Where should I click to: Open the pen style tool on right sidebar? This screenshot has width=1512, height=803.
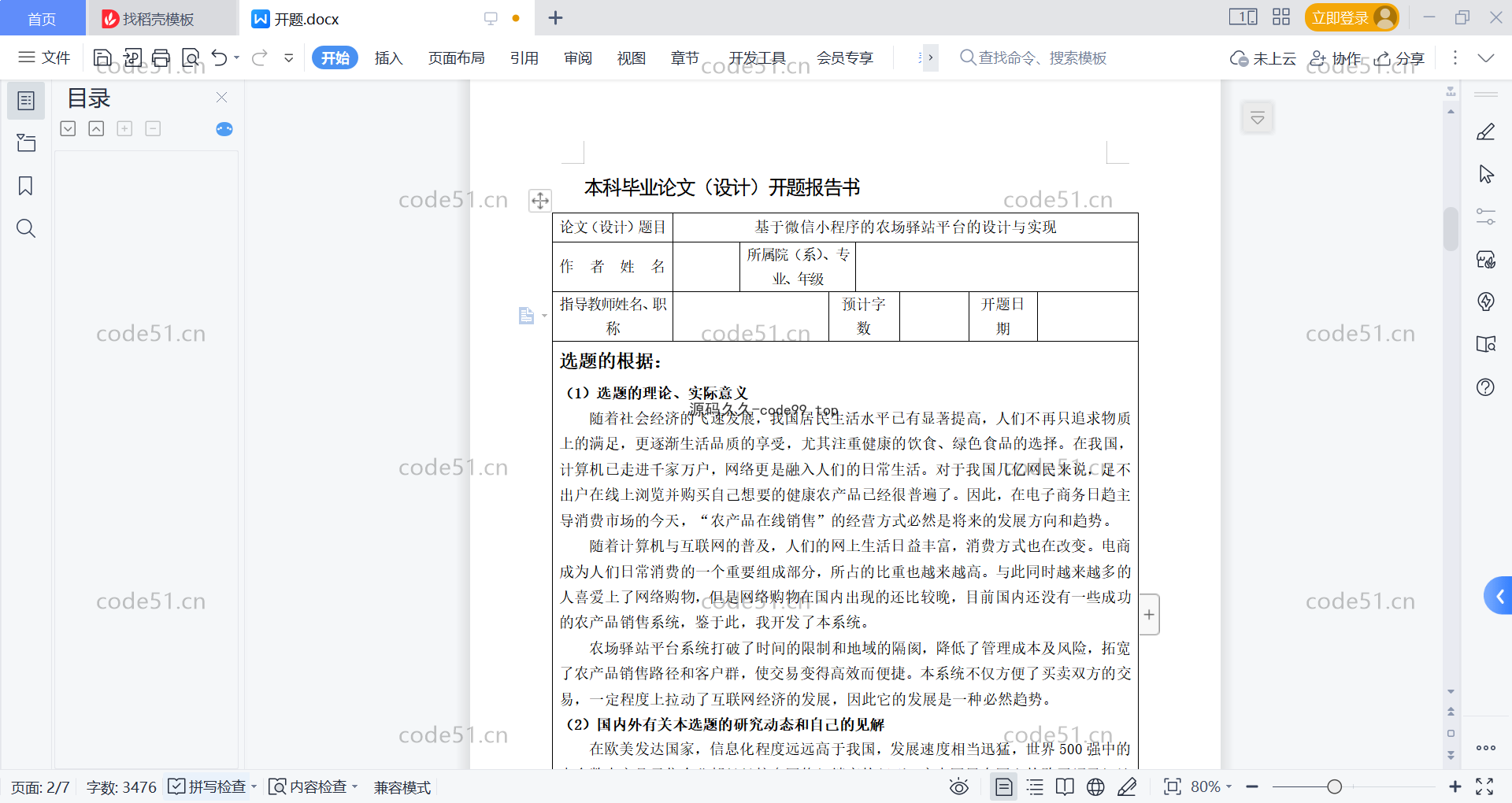point(1486,132)
